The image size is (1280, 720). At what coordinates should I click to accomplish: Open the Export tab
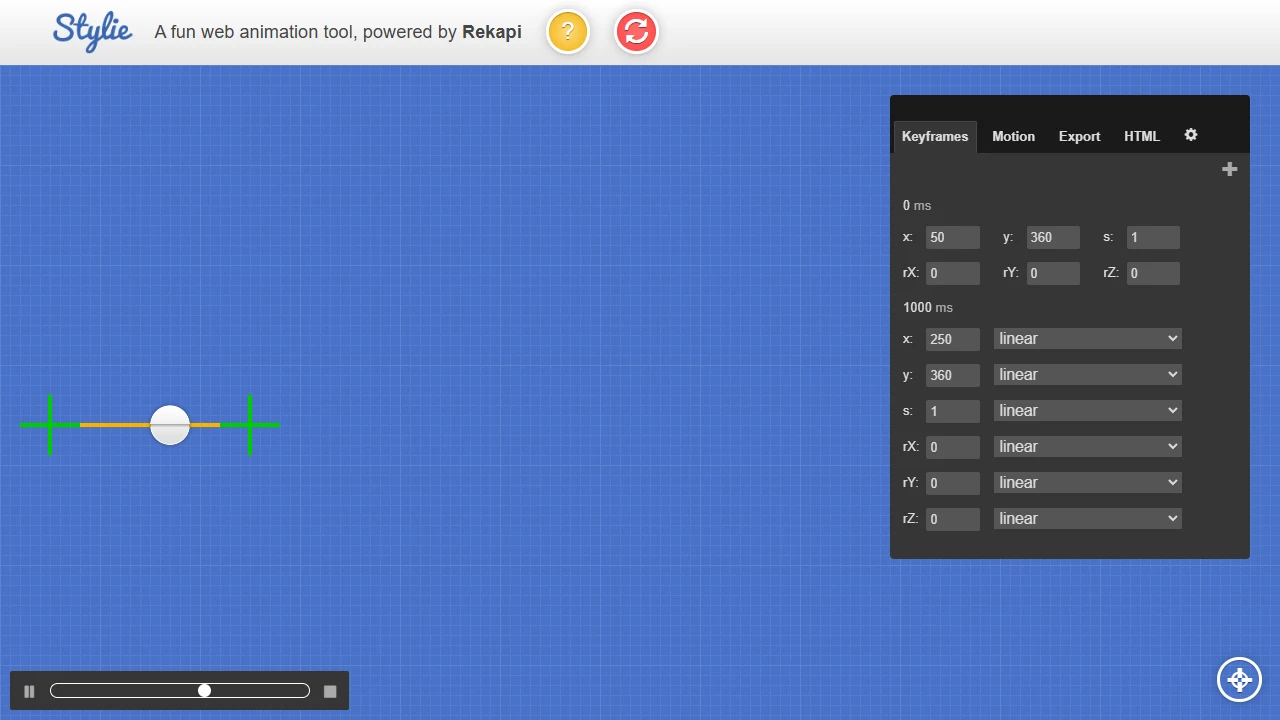pos(1079,136)
